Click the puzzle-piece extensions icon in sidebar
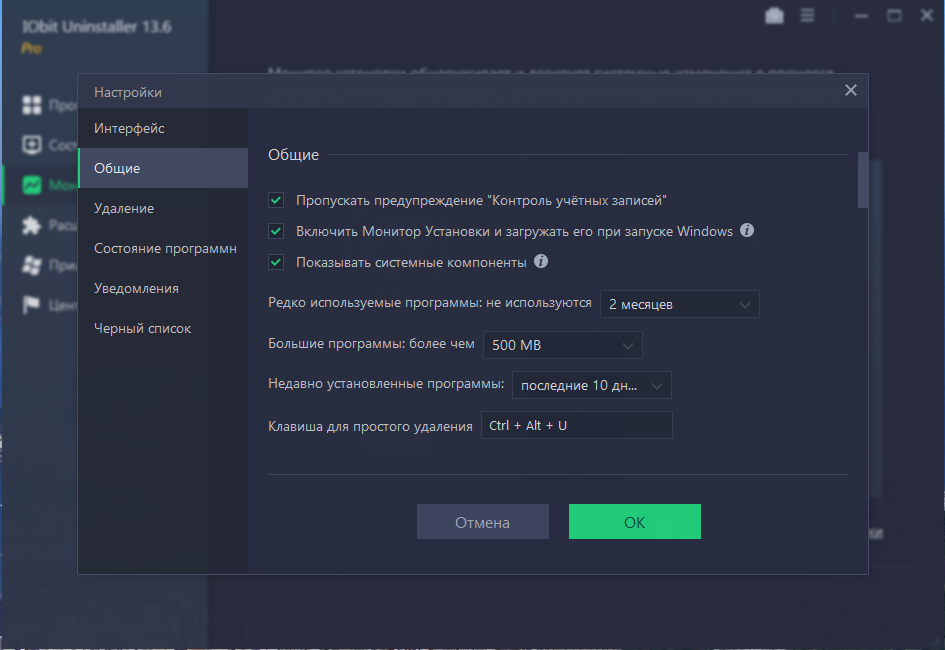The height and width of the screenshot is (650, 945). [32, 225]
